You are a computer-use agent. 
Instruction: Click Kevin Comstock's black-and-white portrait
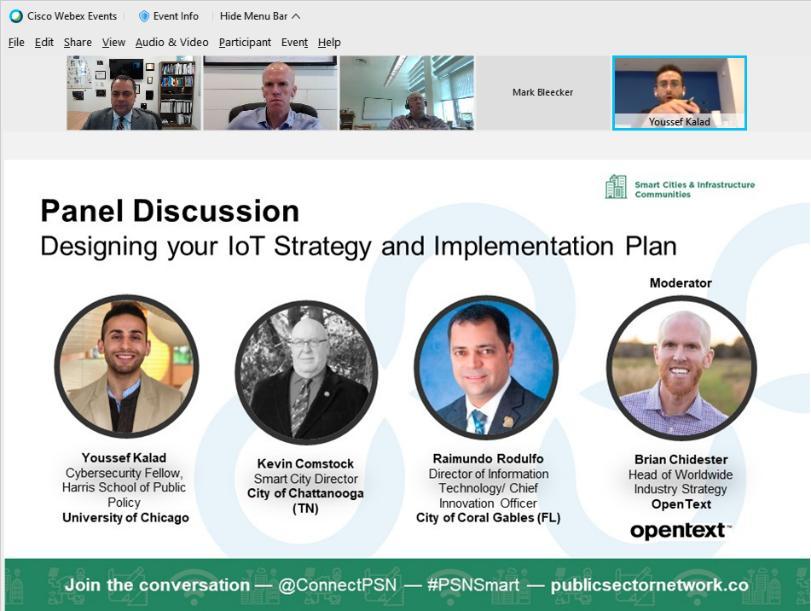tap(306, 372)
